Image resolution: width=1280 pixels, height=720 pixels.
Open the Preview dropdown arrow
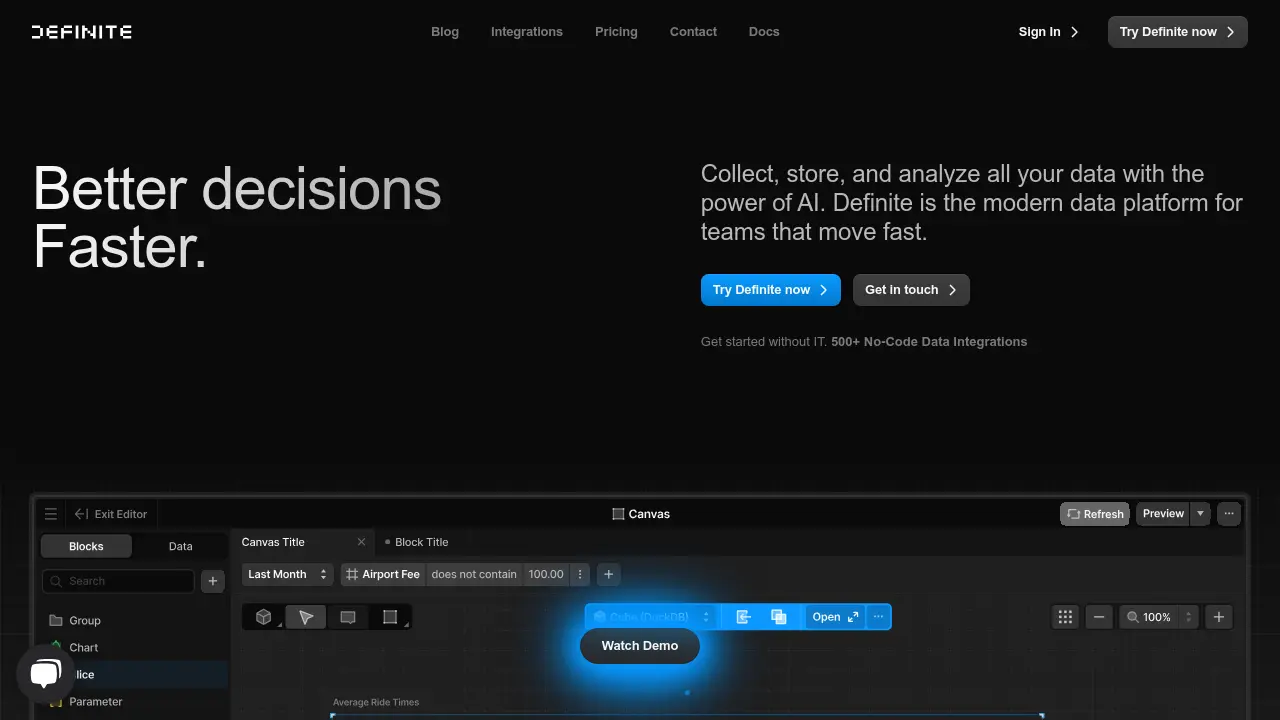pos(1200,514)
